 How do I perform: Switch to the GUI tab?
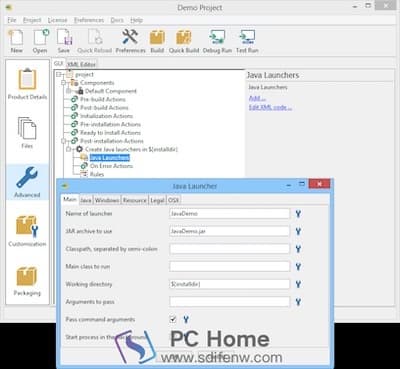58,63
